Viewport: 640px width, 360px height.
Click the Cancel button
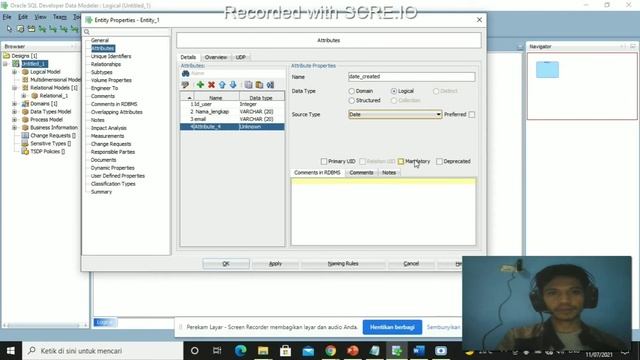[x=411, y=264]
